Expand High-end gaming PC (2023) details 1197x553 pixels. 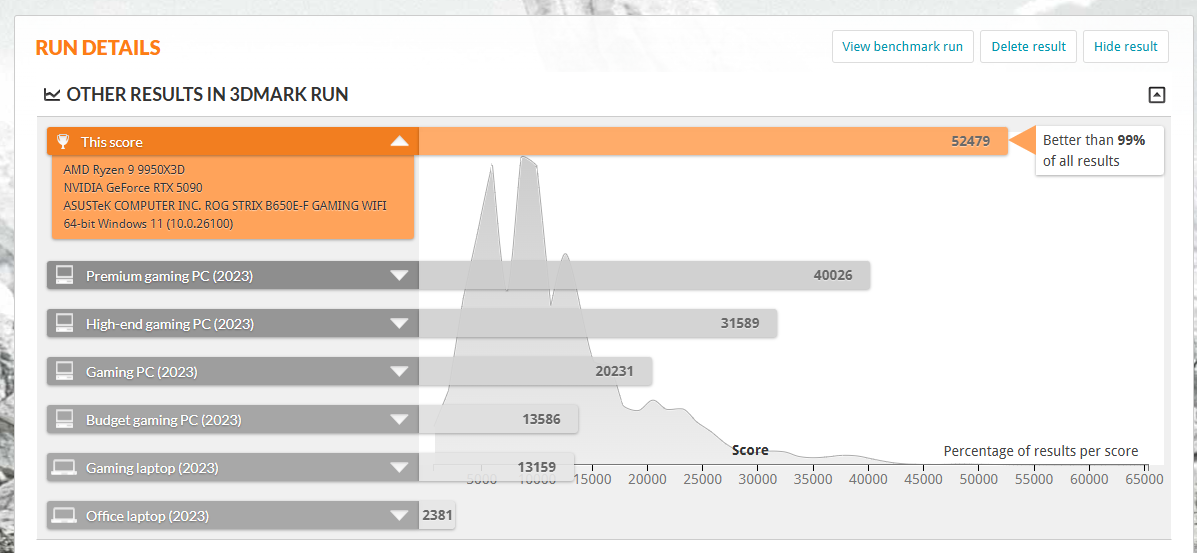tap(399, 323)
